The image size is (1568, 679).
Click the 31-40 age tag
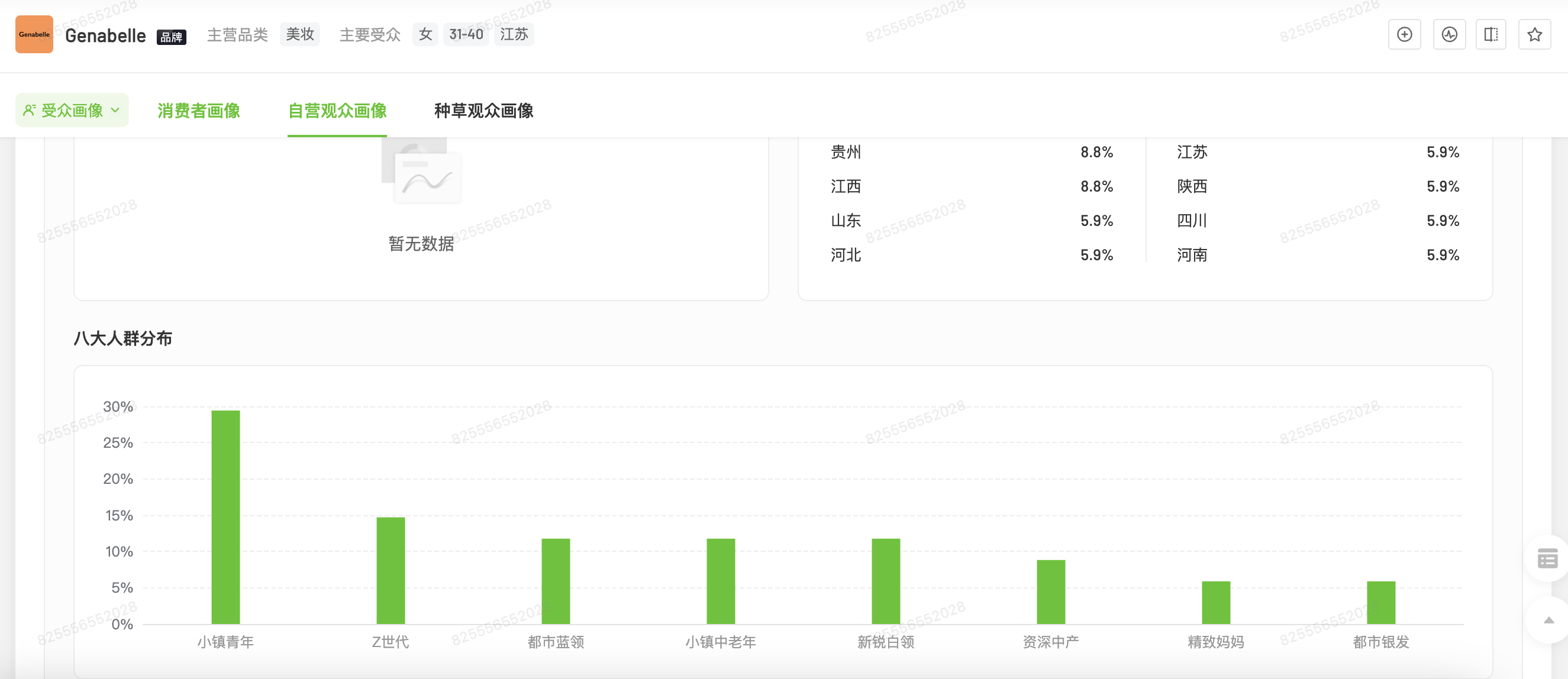tap(466, 35)
